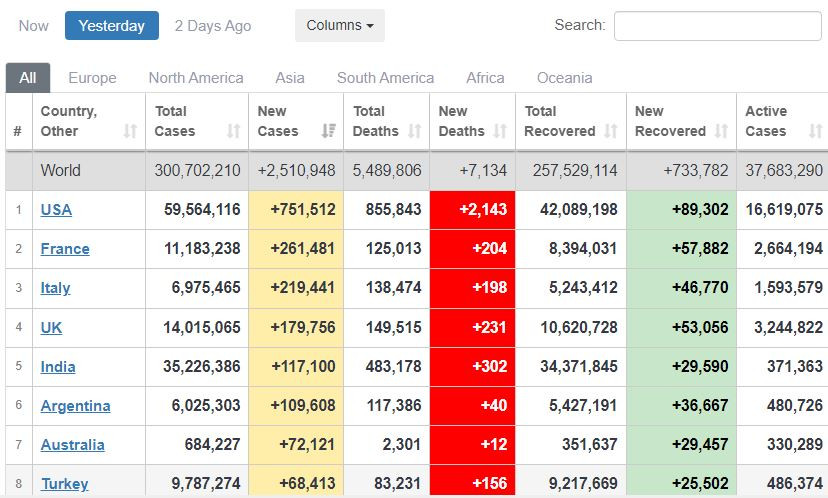Select World new deaths +7,134

pyautogui.click(x=483, y=170)
